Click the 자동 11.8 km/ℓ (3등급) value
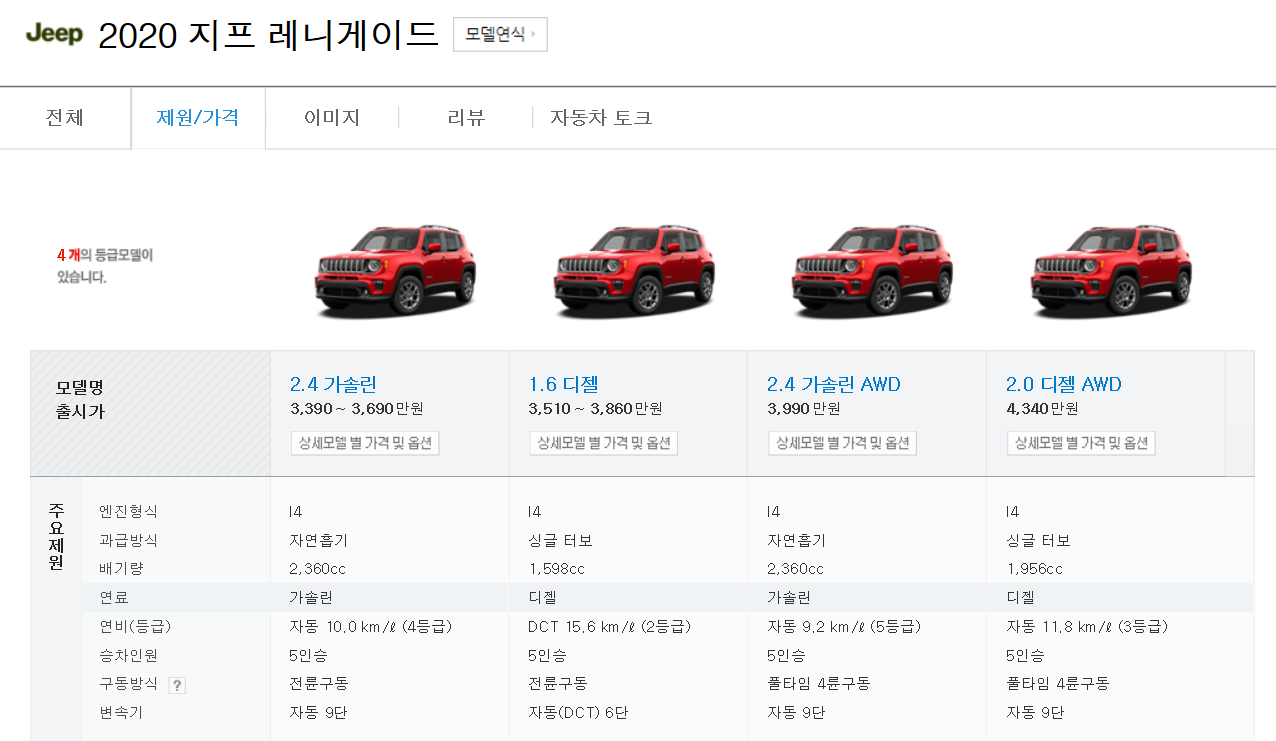The width and height of the screenshot is (1276, 741). (1087, 627)
